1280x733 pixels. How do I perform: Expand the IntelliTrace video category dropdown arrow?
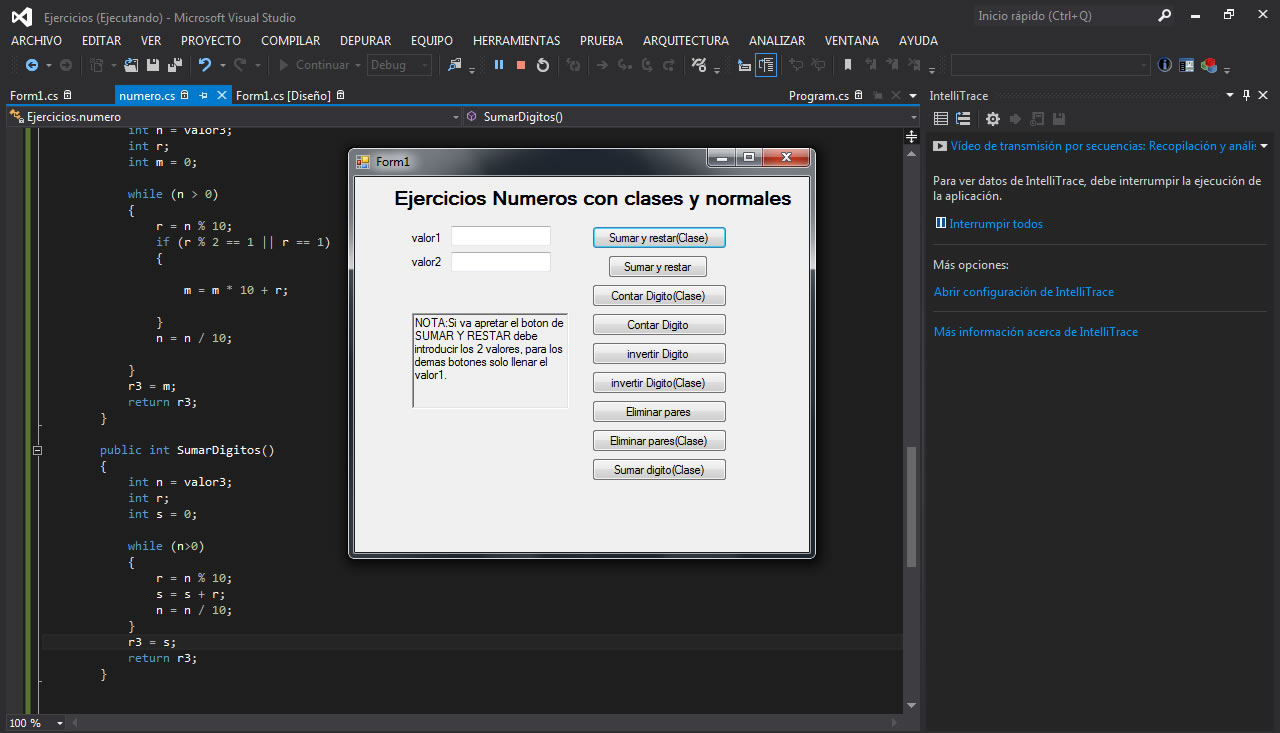point(1263,146)
